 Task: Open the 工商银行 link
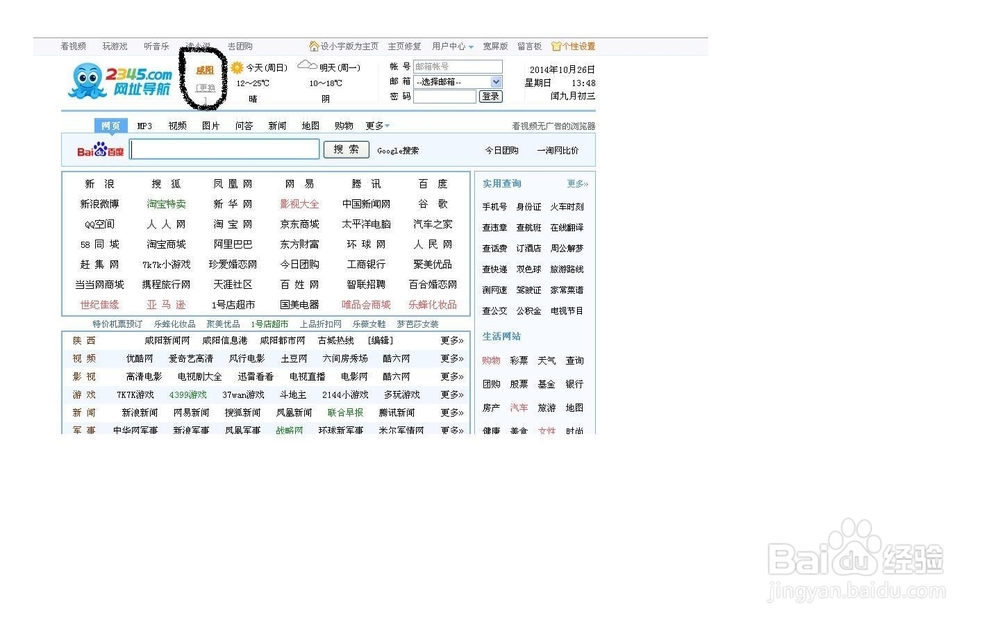(366, 264)
